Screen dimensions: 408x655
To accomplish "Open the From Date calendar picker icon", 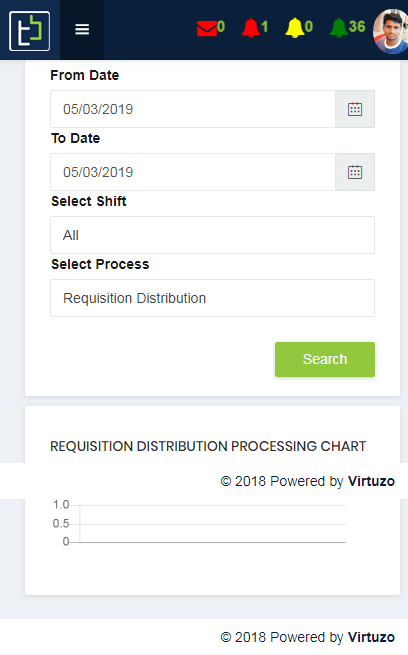I will (355, 109).
